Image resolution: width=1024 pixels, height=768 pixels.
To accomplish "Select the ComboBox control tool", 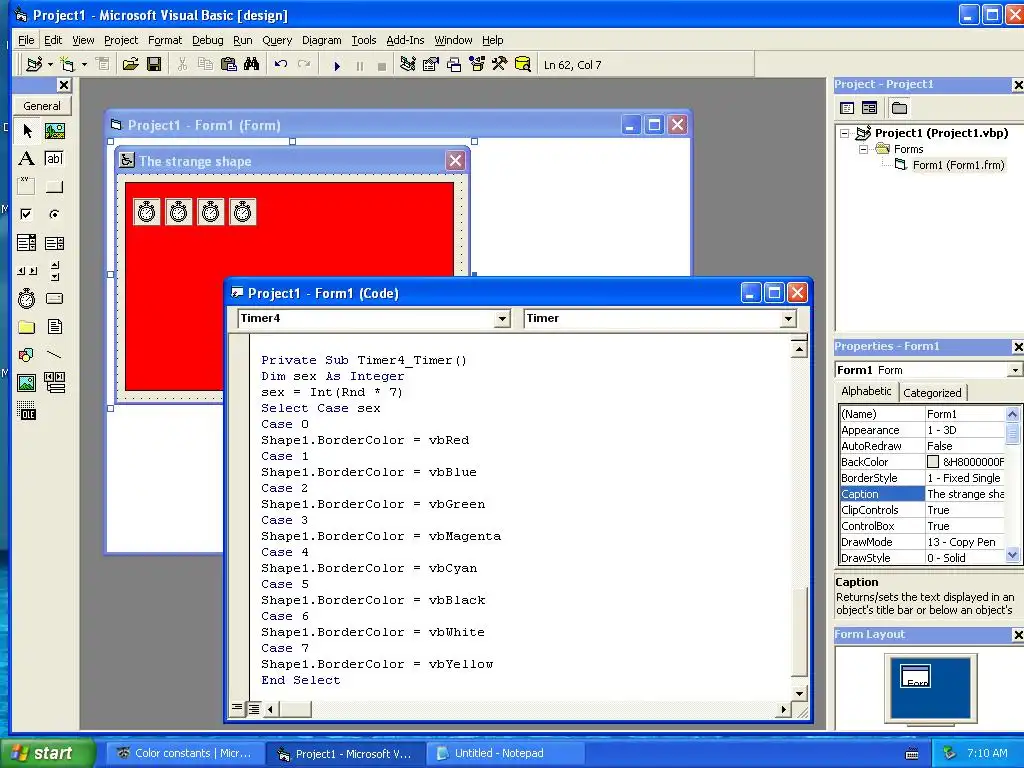I will (27, 243).
